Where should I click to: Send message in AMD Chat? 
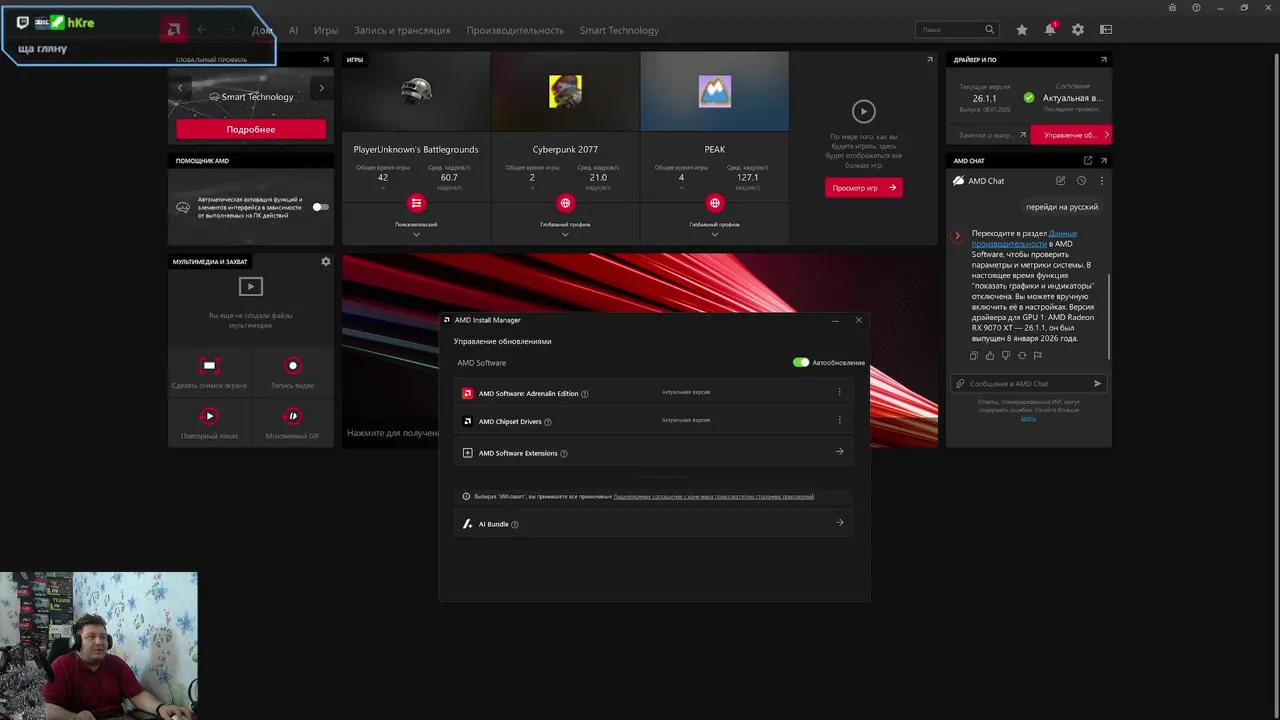pos(1097,384)
